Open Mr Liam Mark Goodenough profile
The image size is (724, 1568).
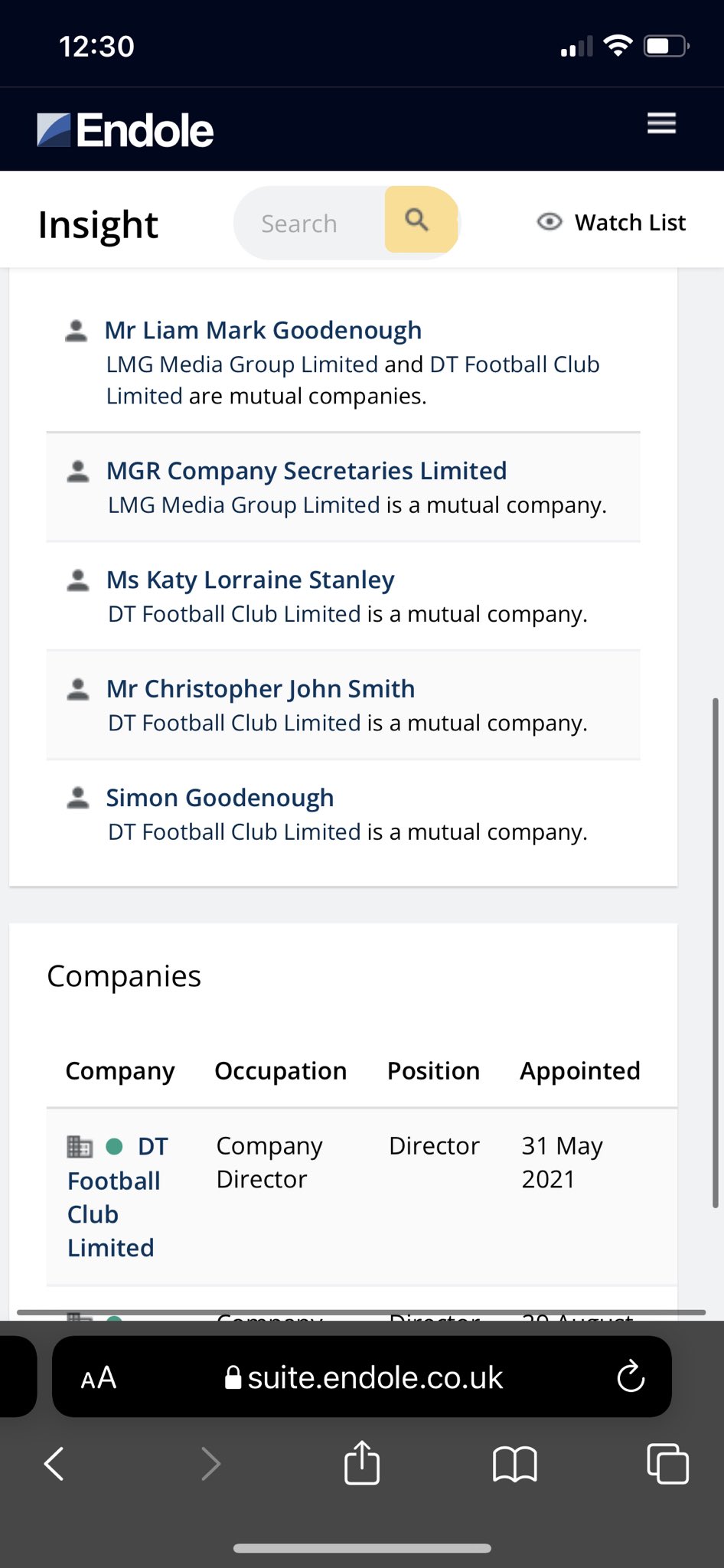pyautogui.click(x=263, y=330)
